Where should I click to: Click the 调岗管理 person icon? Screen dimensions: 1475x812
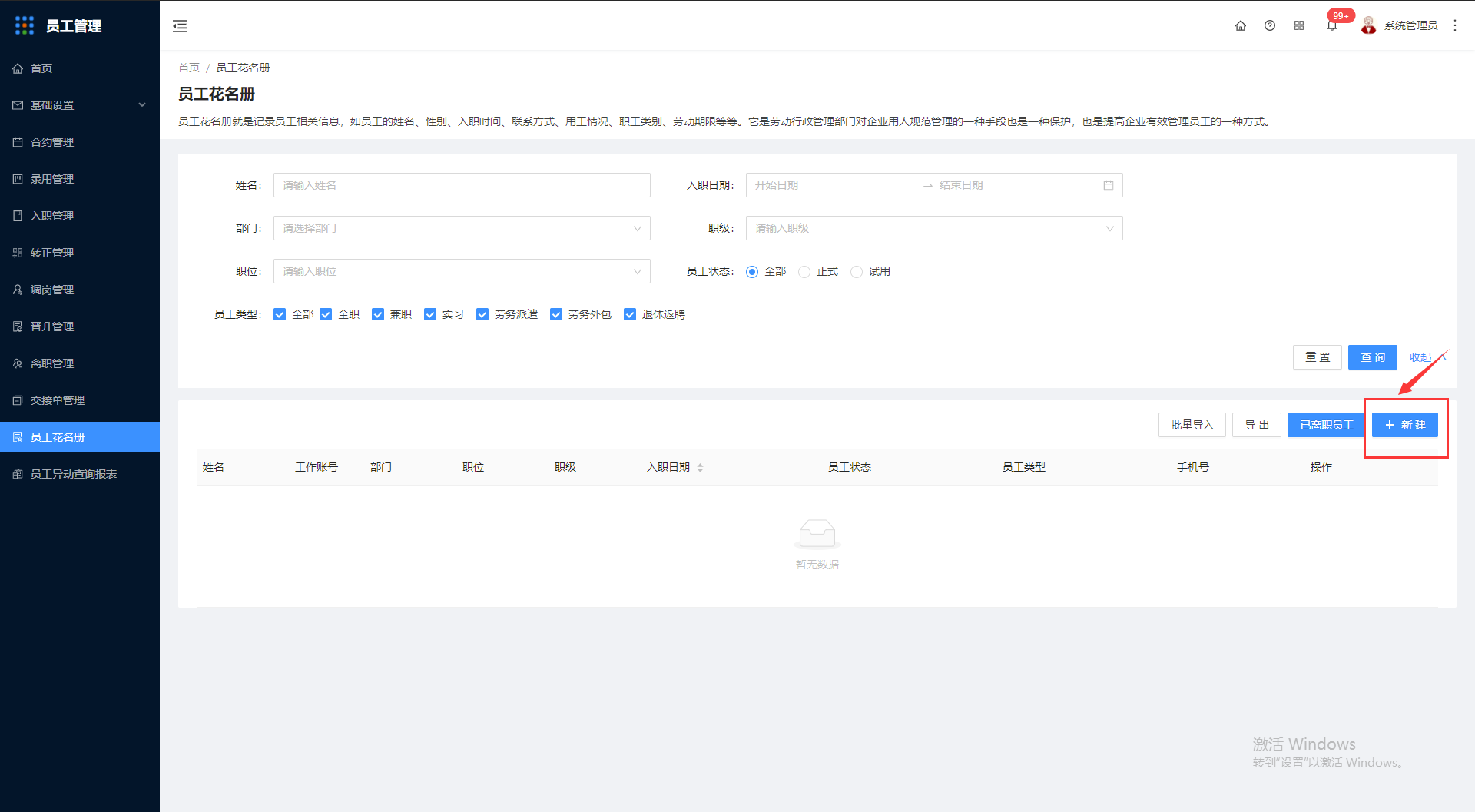click(18, 290)
